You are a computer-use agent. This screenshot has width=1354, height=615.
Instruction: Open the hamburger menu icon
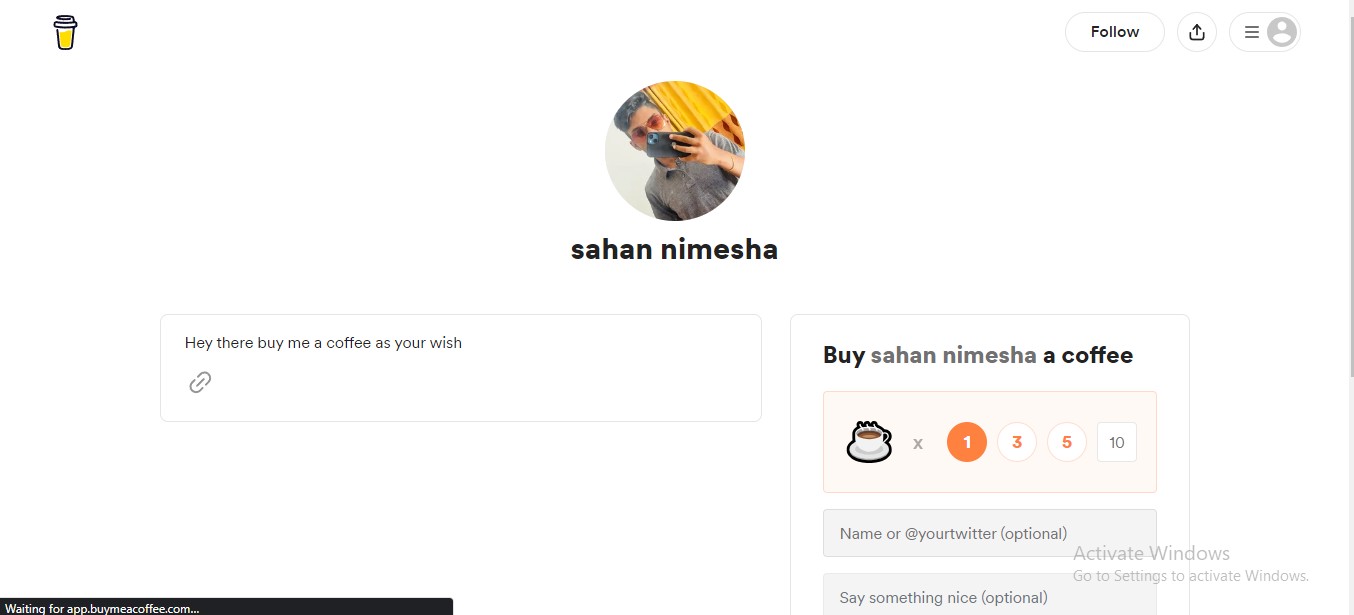point(1251,32)
